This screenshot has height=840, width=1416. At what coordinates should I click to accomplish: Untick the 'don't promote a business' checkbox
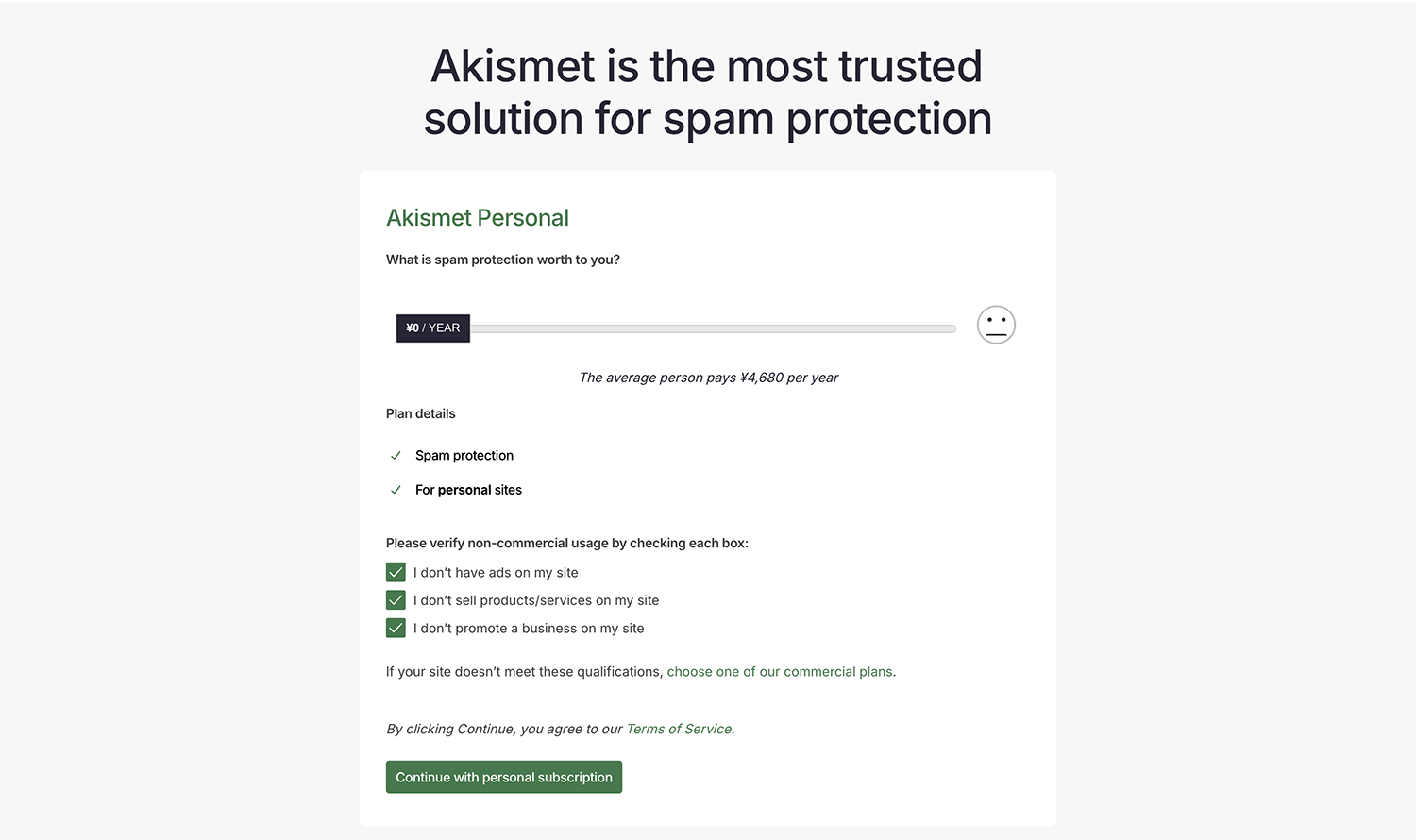[396, 629]
